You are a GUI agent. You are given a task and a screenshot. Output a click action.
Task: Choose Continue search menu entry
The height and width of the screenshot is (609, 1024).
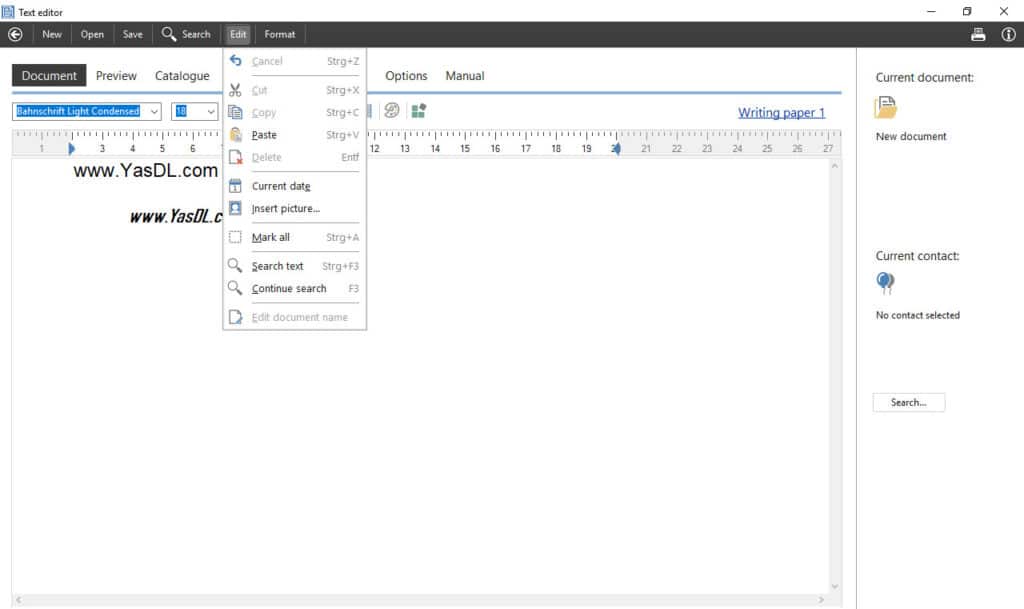tap(295, 288)
